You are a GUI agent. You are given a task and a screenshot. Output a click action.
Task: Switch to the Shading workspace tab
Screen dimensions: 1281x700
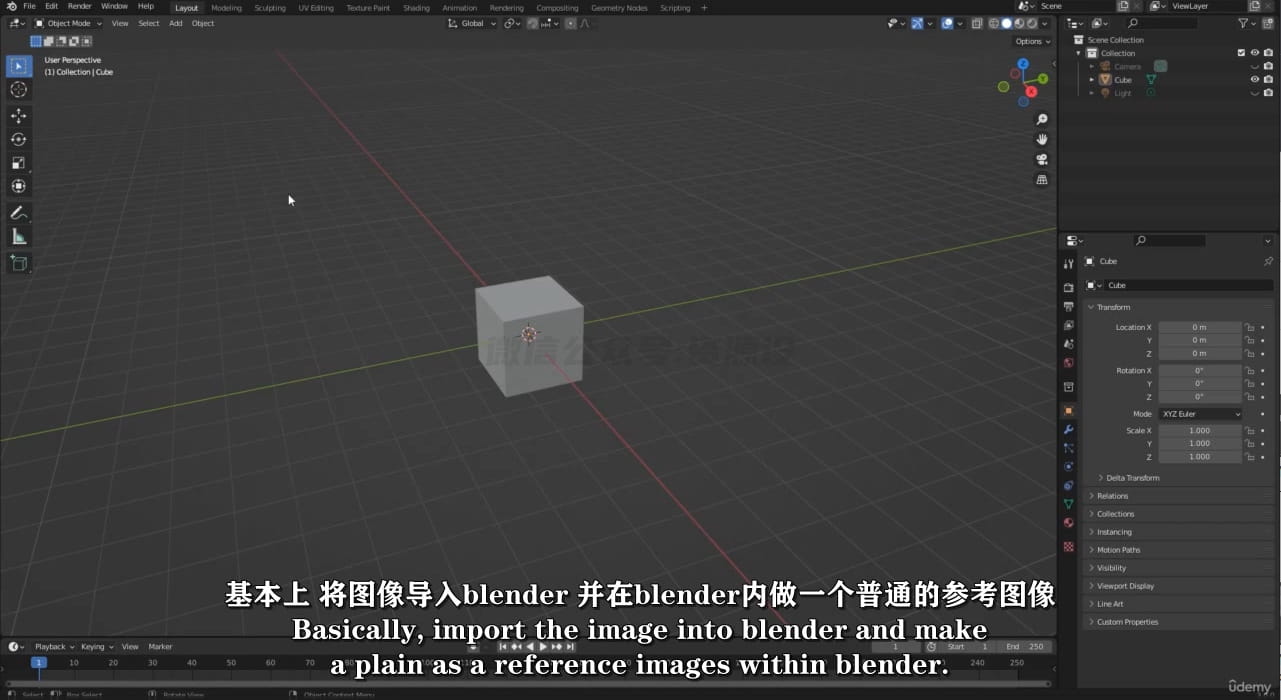(416, 8)
